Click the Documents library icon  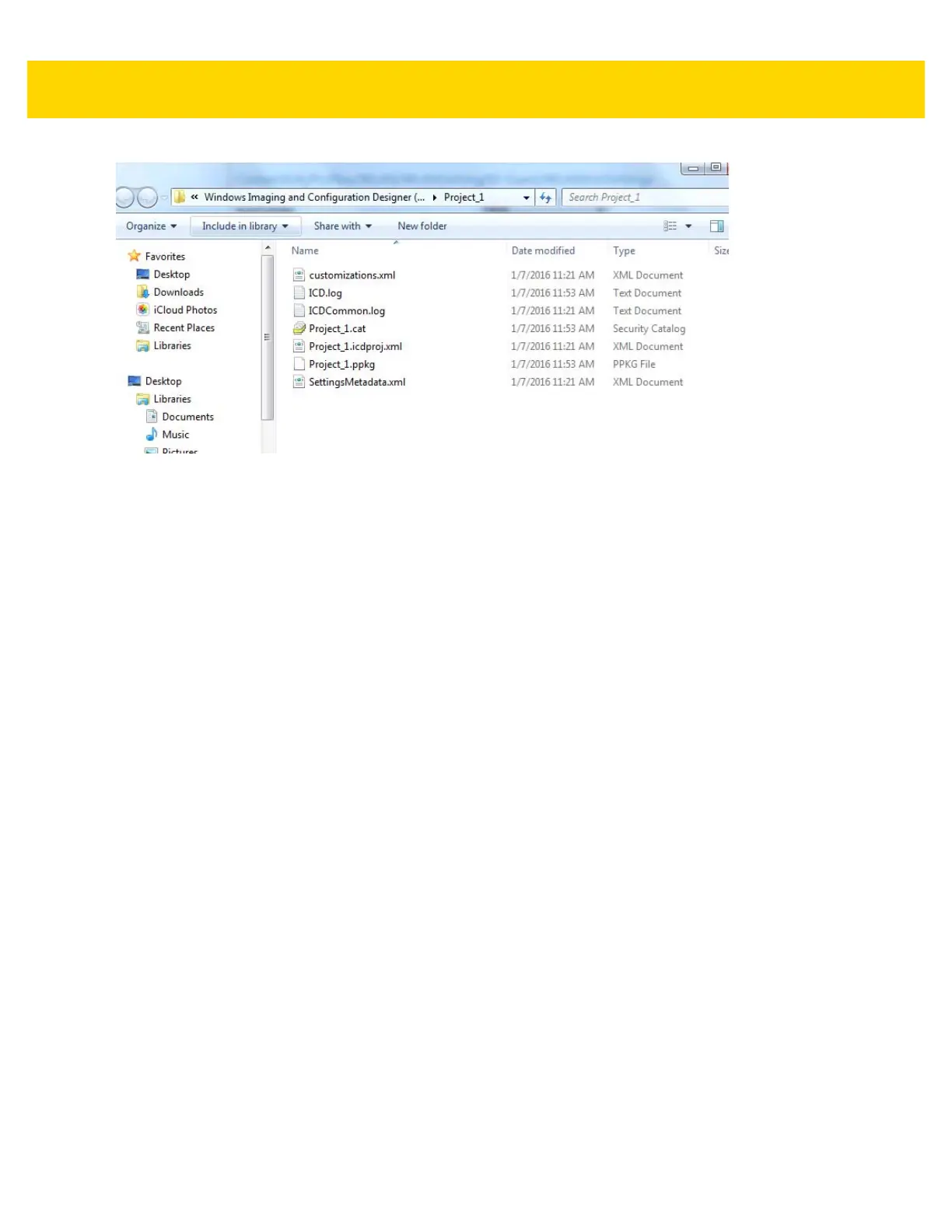click(x=152, y=416)
